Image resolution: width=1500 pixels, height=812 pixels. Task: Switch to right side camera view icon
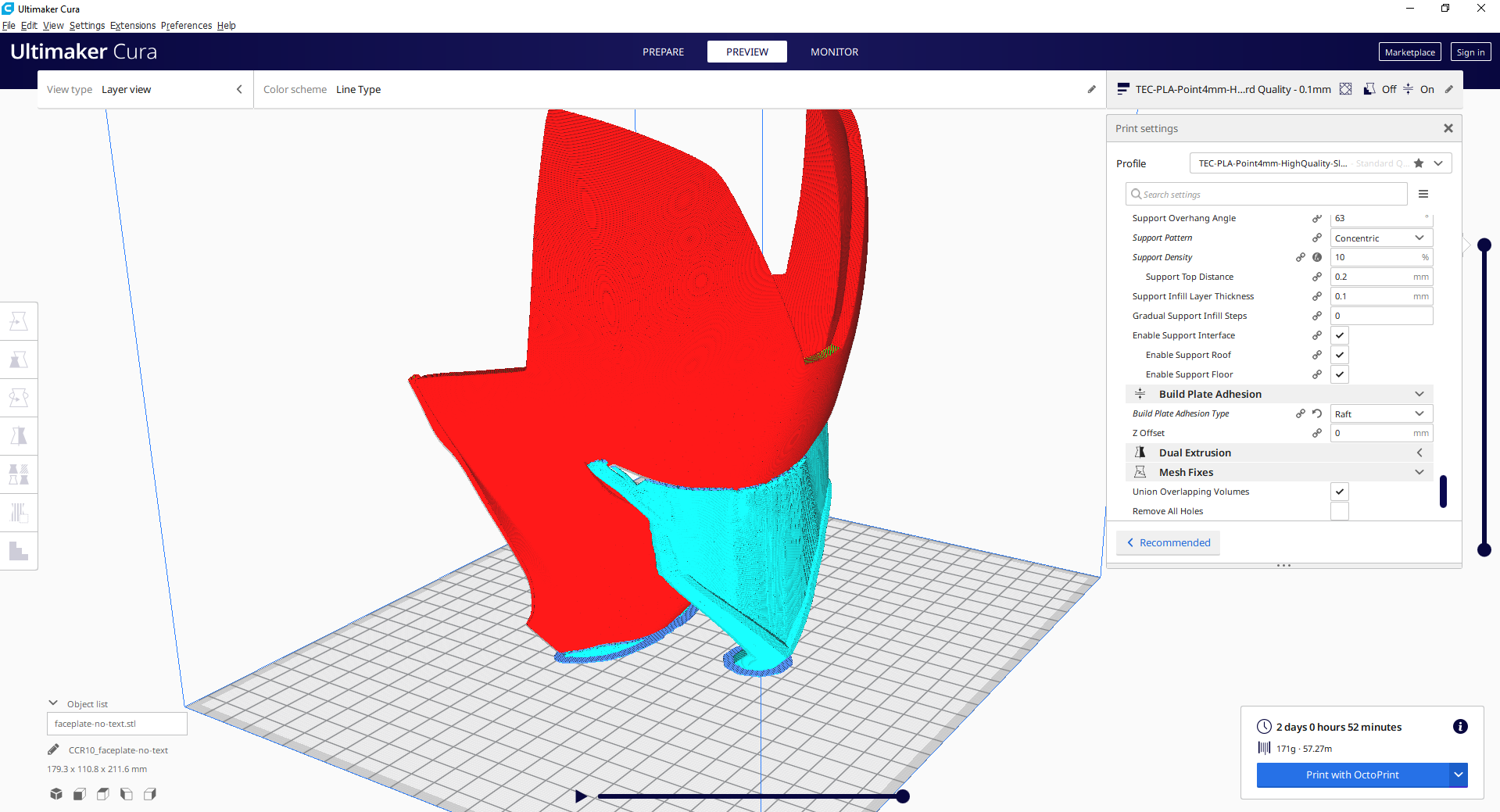(x=150, y=794)
